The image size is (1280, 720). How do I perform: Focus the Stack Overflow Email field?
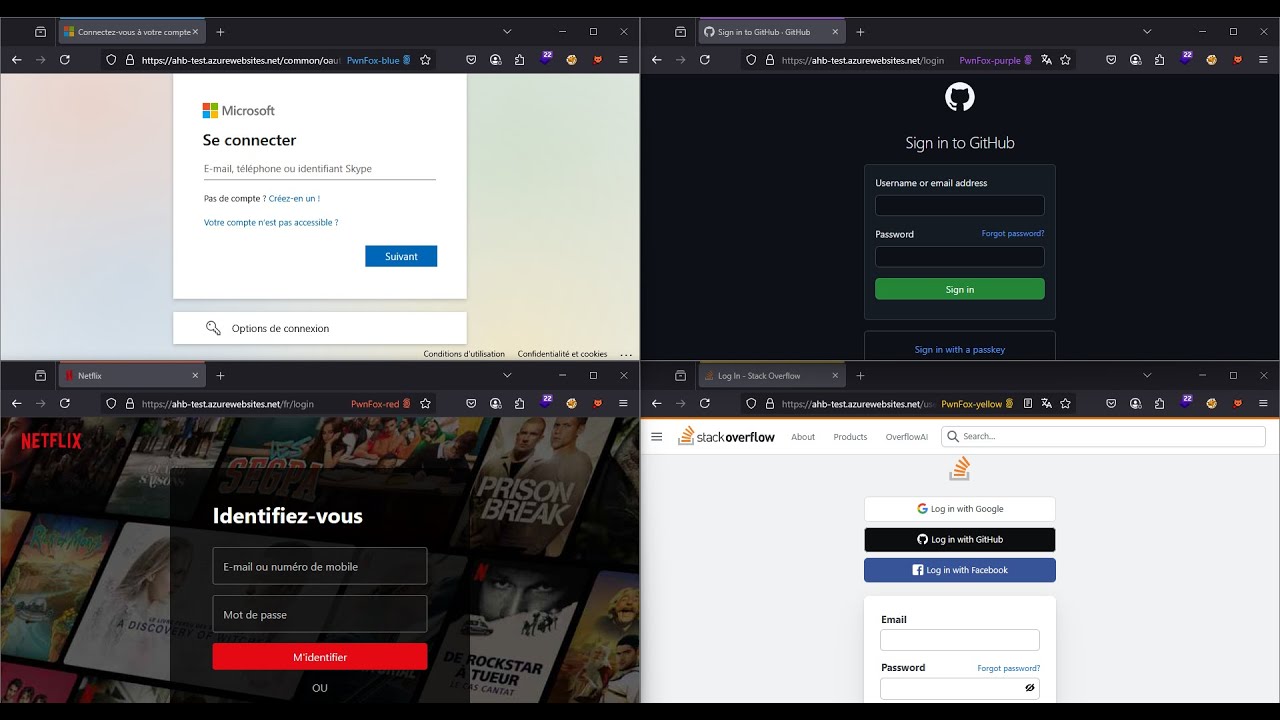(x=960, y=640)
